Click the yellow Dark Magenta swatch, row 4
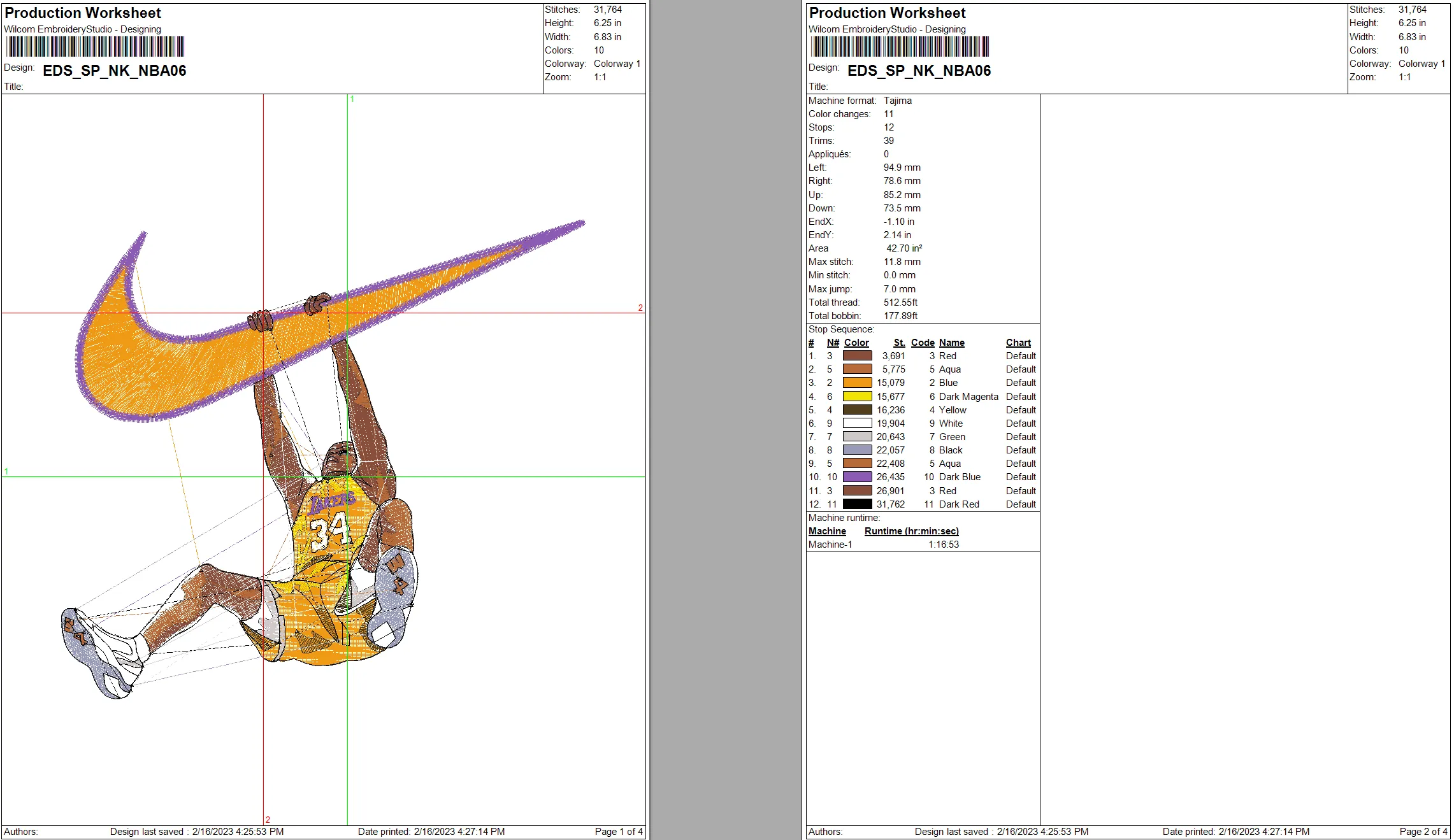 [857, 397]
